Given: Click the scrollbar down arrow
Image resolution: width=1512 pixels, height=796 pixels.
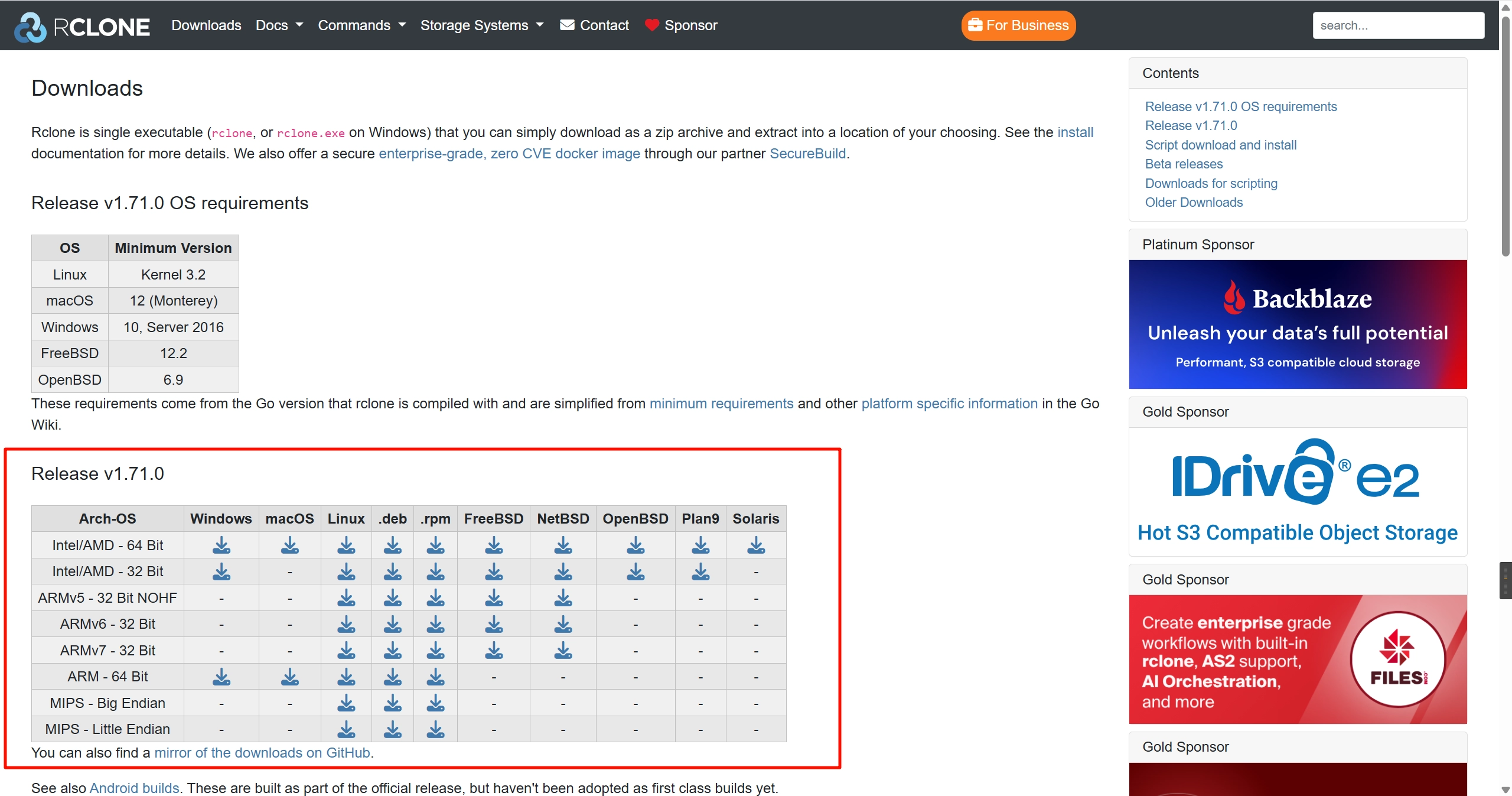Looking at the screenshot, I should (1506, 789).
